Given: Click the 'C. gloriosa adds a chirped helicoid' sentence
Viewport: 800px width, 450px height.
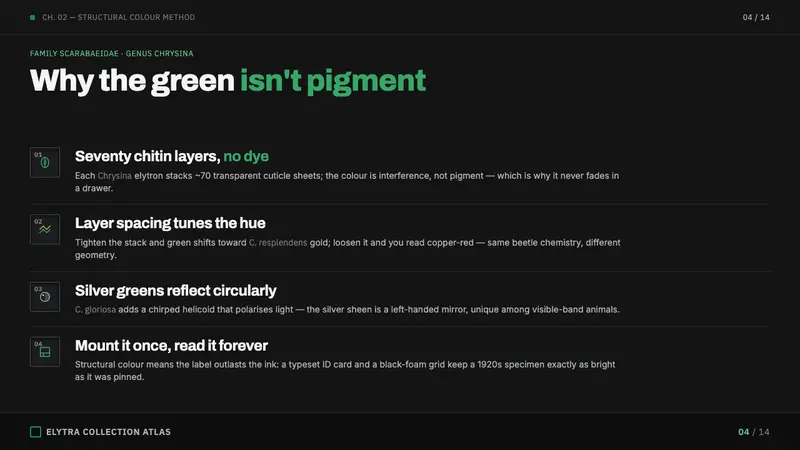Looking at the screenshot, I should (x=347, y=309).
